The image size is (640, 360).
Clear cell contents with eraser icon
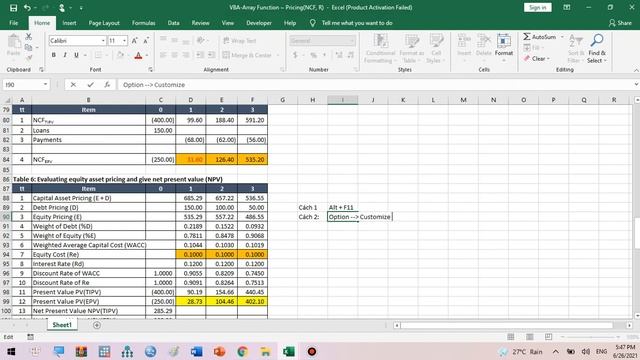(x=527, y=58)
